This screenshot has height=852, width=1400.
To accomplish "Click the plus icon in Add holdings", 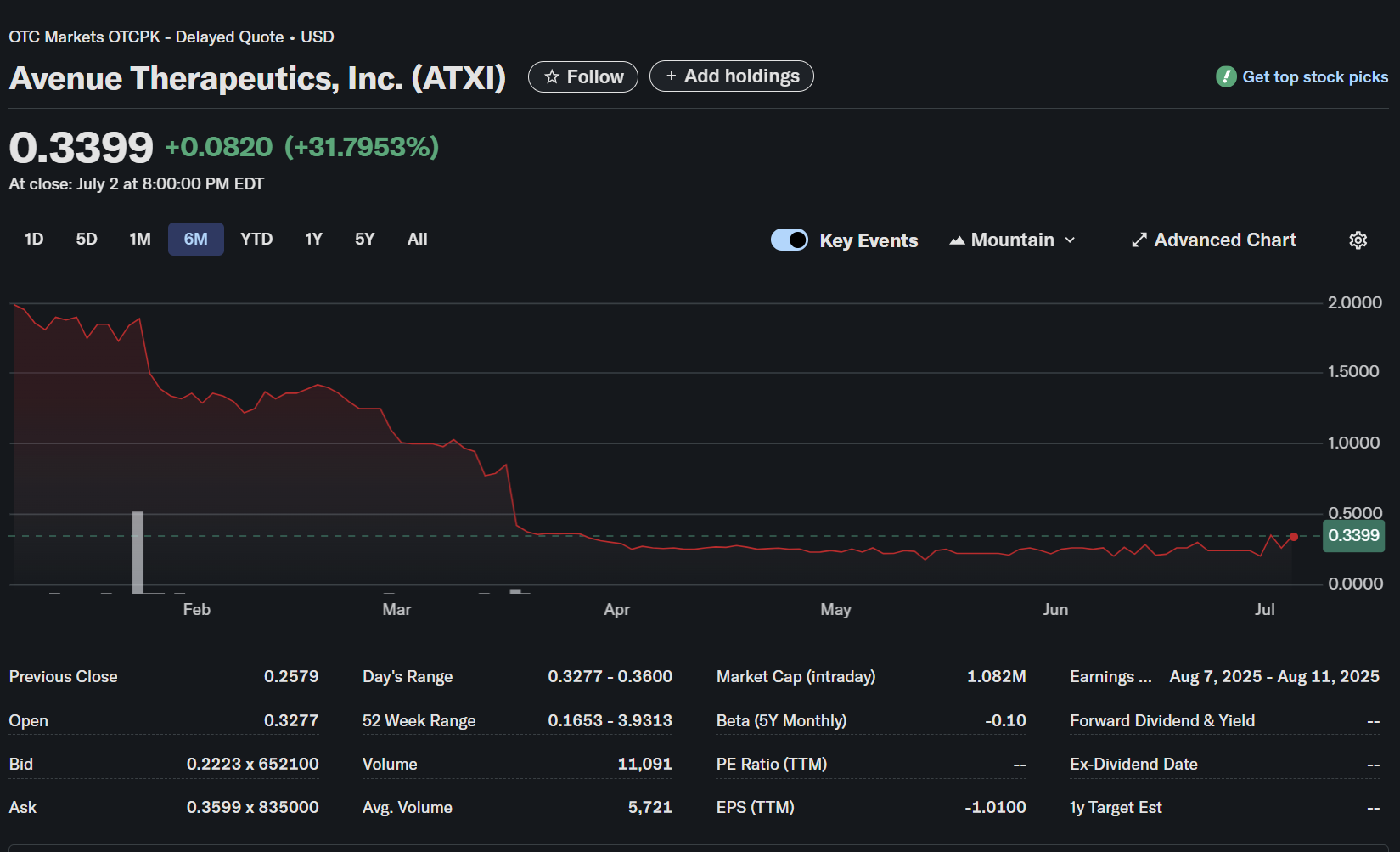I will coord(671,76).
